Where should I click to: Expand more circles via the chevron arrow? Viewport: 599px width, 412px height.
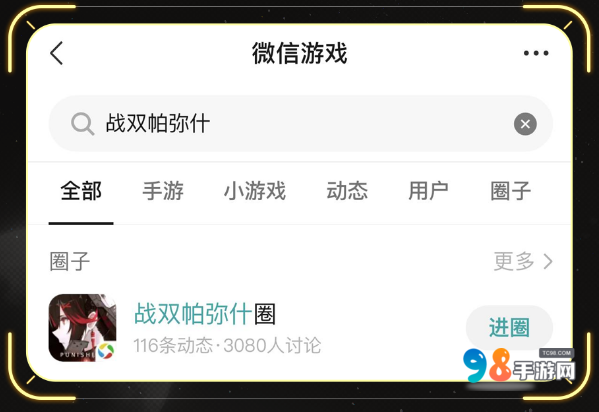pyautogui.click(x=548, y=262)
